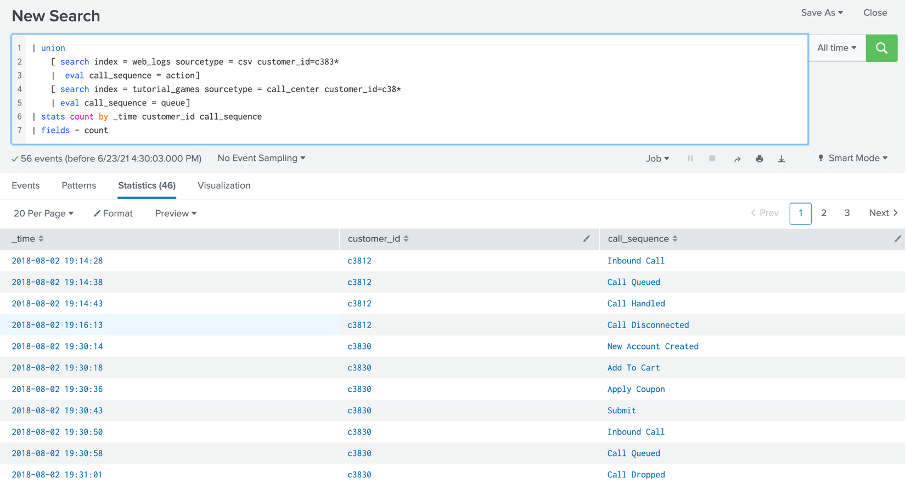The height and width of the screenshot is (484, 906).
Task: Sort by the call_sequence column header
Action: coord(642,239)
